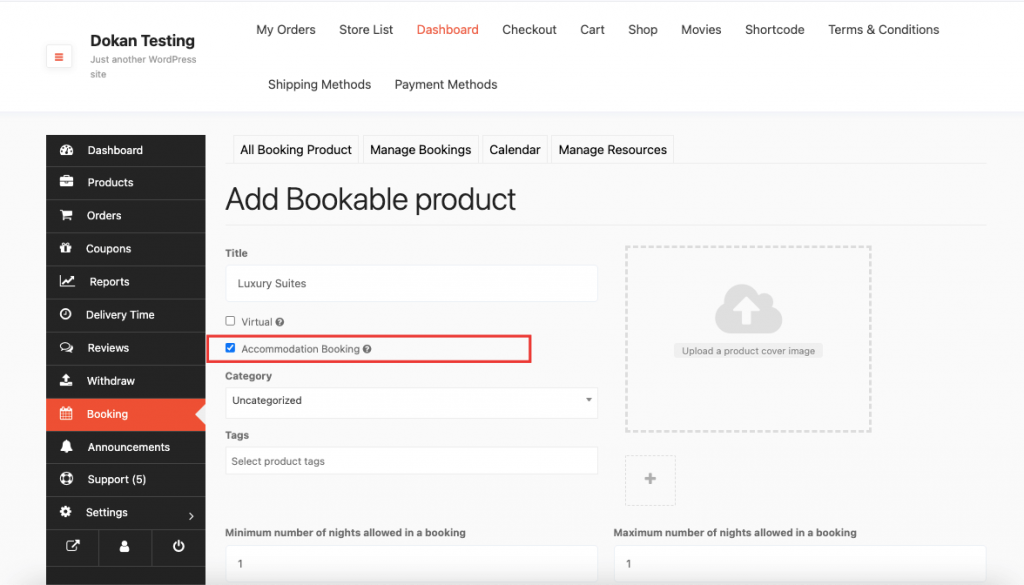
Task: Click the Orders cart icon
Action: tap(66, 215)
